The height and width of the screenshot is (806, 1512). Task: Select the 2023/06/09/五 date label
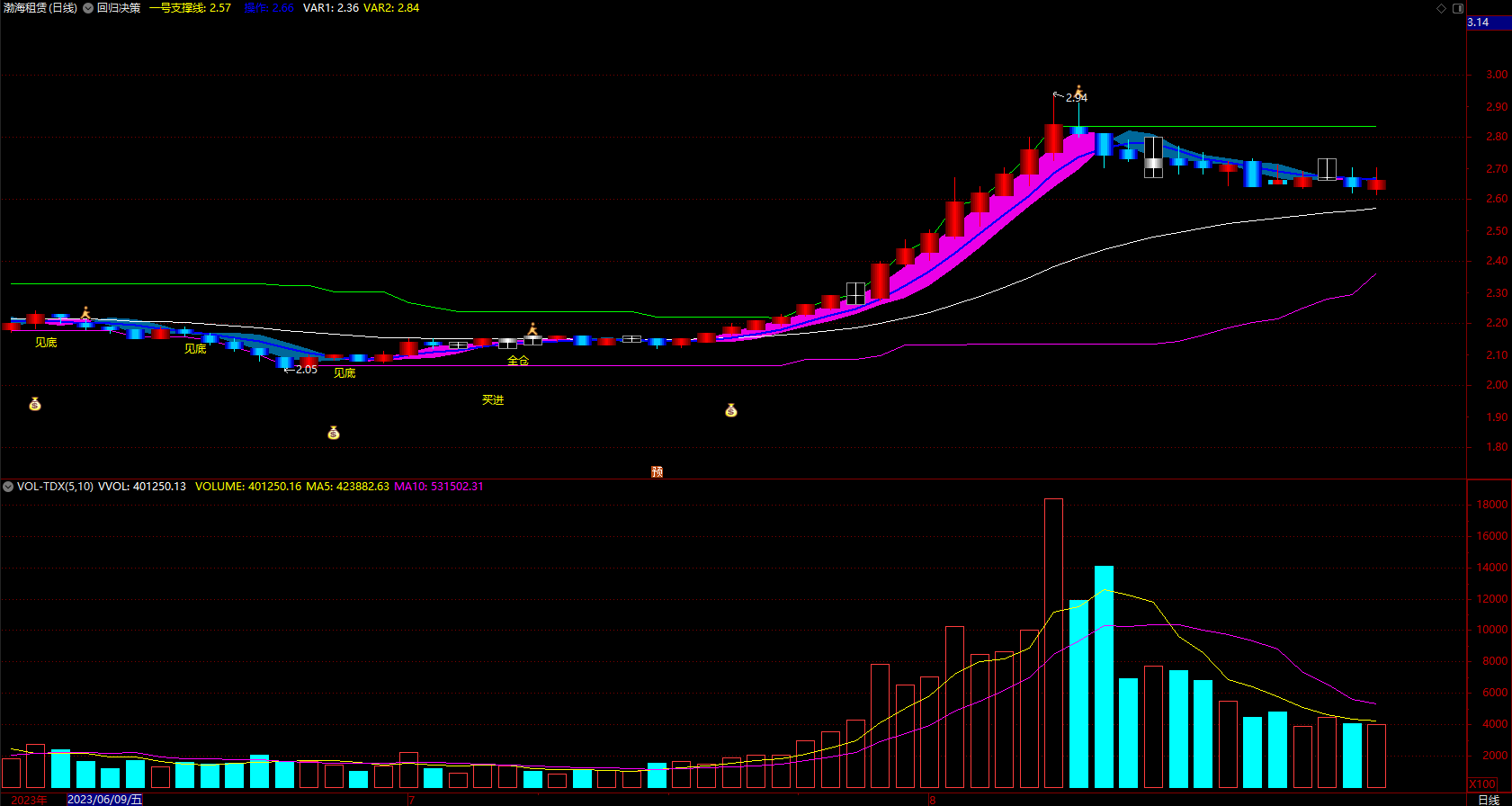coord(104,799)
